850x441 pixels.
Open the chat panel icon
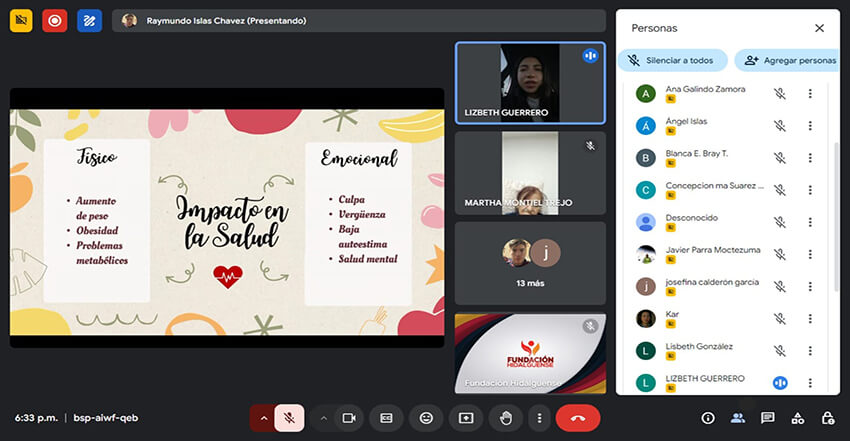(768, 417)
